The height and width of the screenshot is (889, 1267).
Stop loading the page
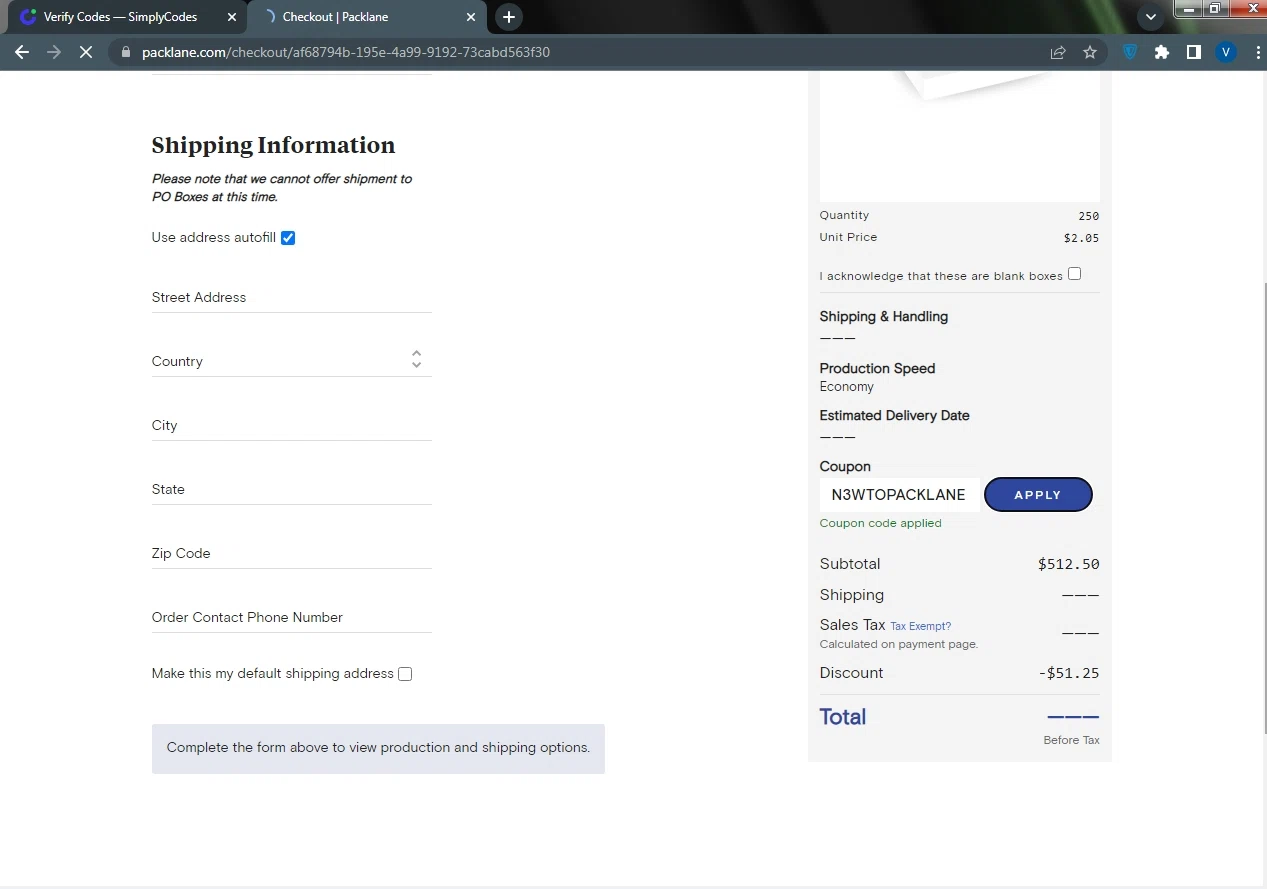tap(86, 52)
